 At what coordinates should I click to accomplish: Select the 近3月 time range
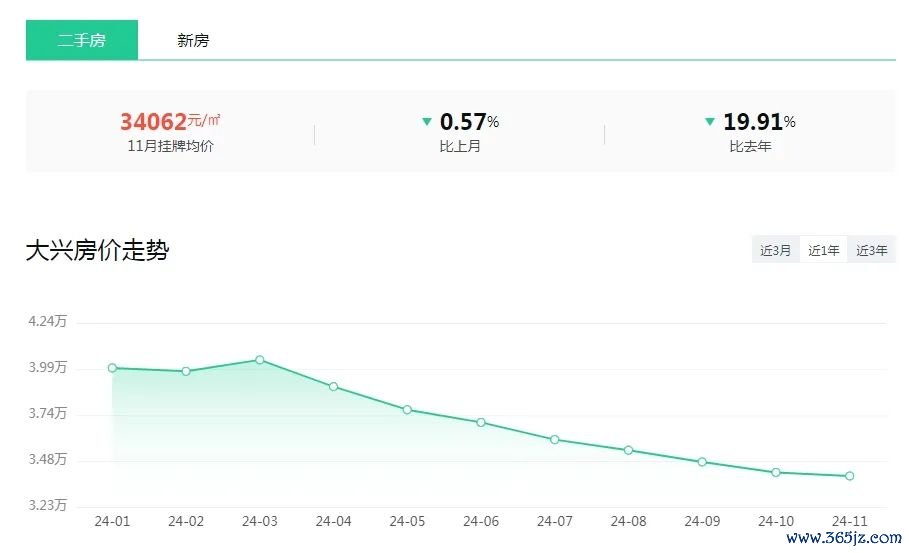776,250
